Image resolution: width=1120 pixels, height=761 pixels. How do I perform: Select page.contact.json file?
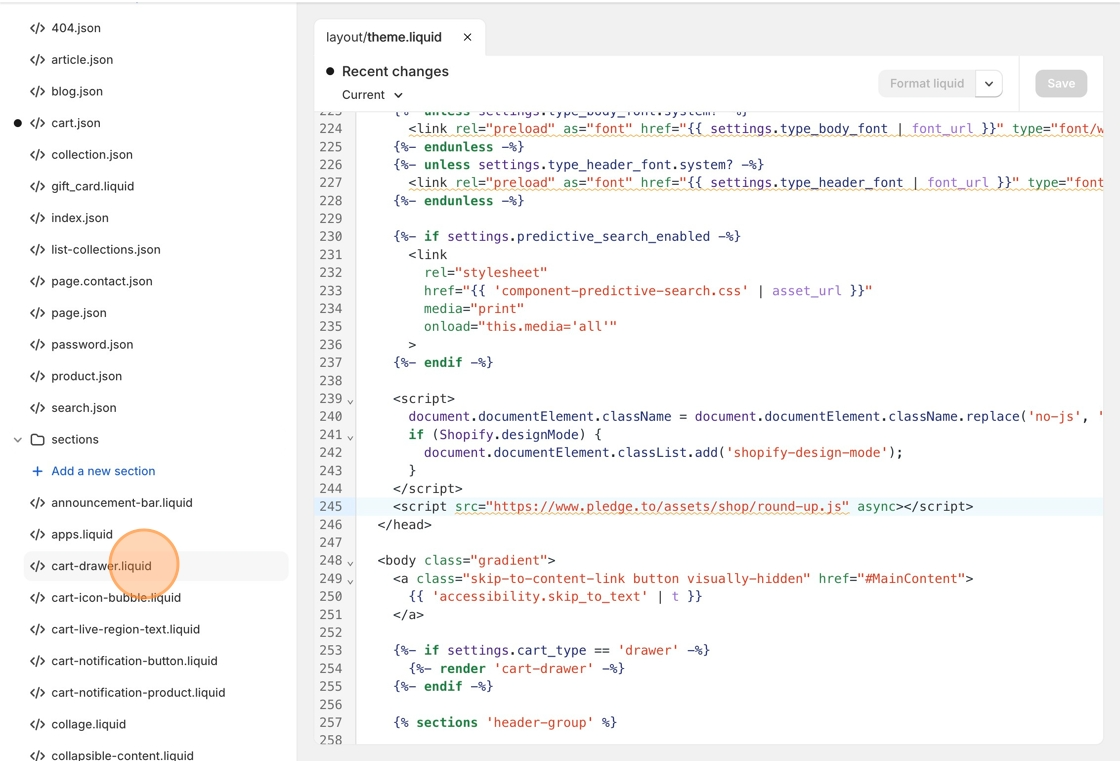102,281
